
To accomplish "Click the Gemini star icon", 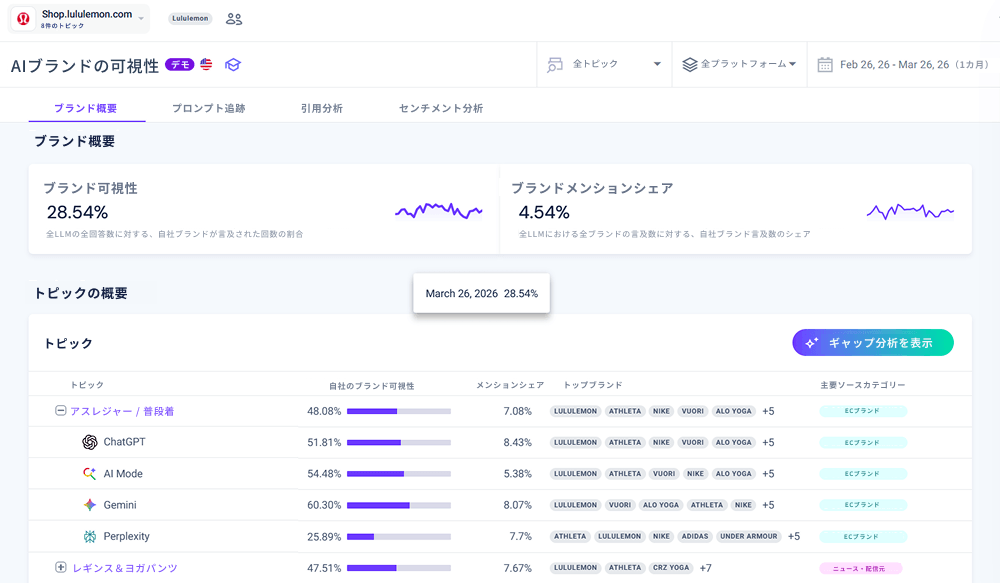I will 90,505.
